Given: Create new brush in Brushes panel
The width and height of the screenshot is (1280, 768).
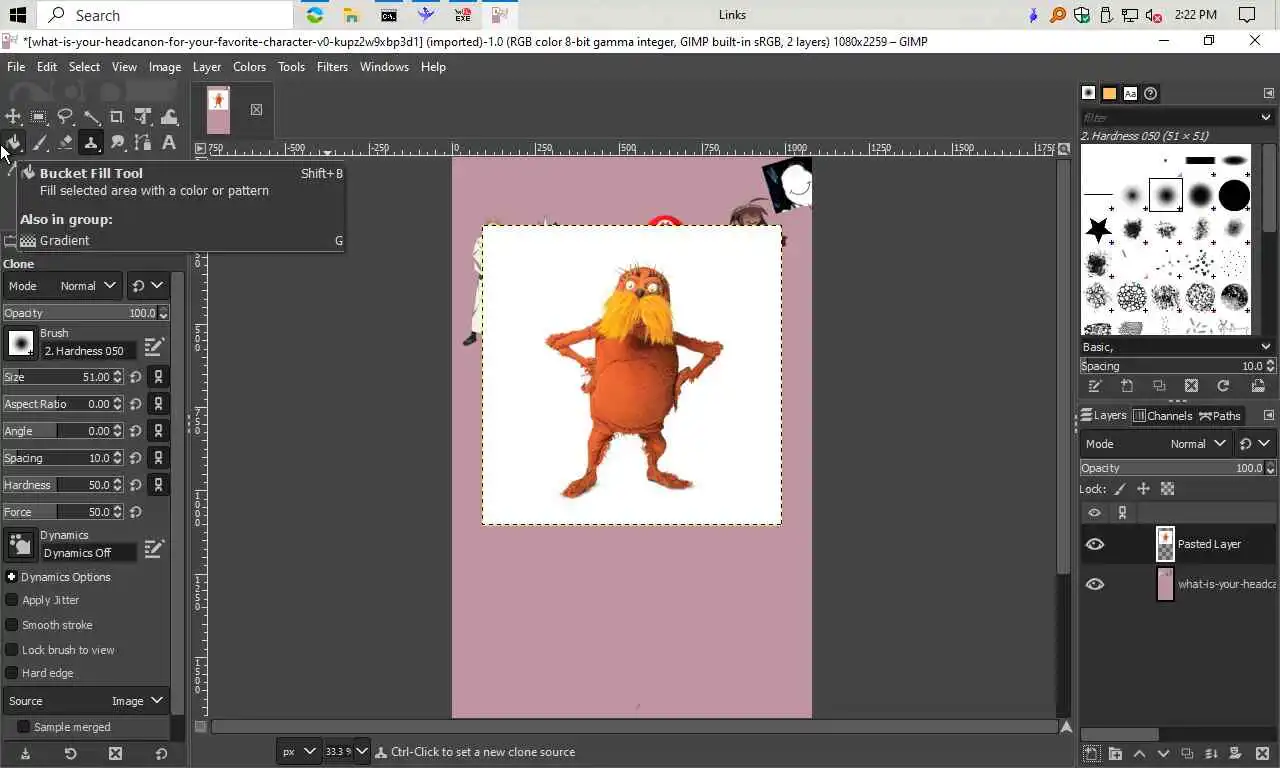Looking at the screenshot, I should point(1127,386).
